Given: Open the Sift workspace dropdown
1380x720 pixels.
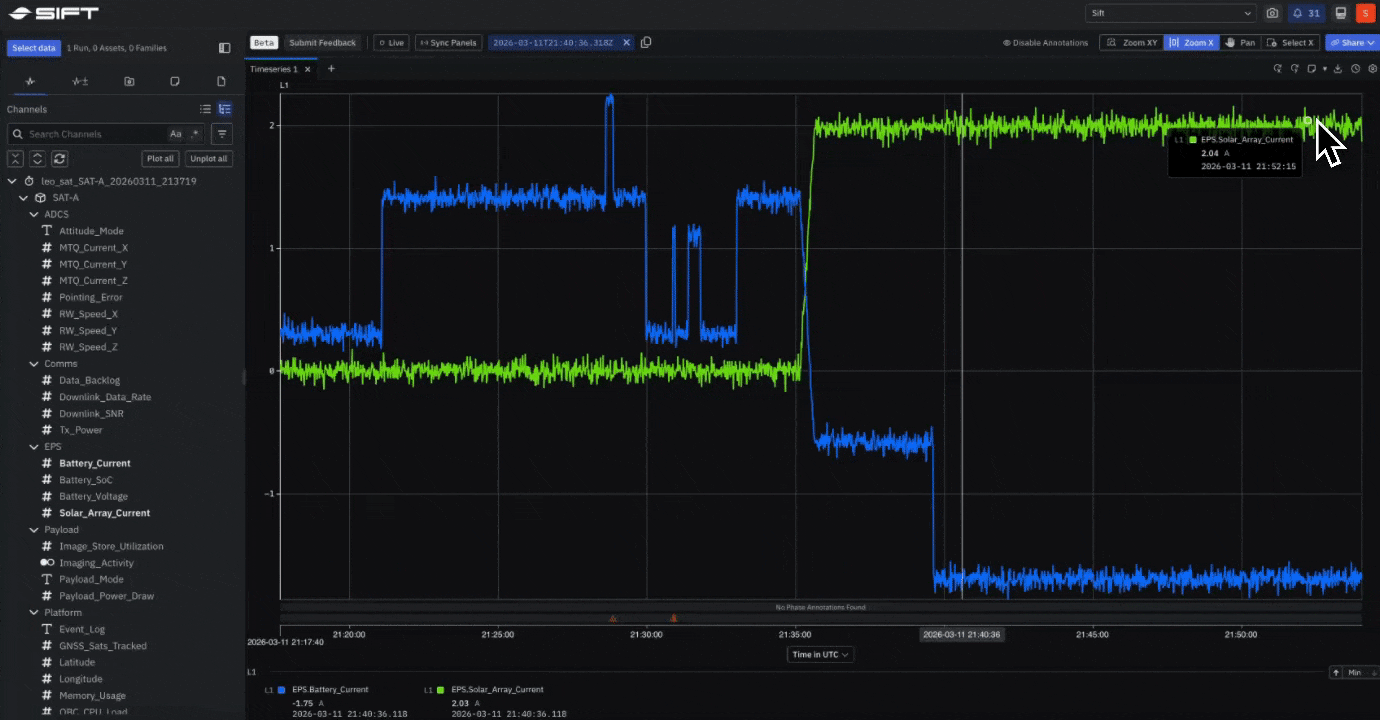Looking at the screenshot, I should click(1170, 12).
